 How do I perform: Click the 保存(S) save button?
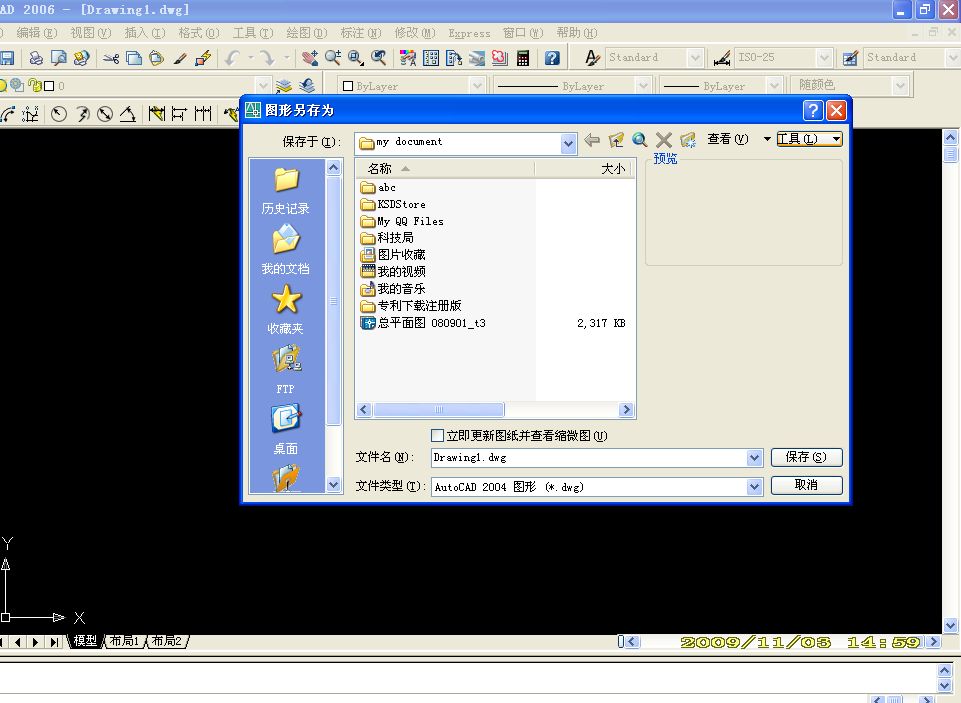(x=807, y=457)
